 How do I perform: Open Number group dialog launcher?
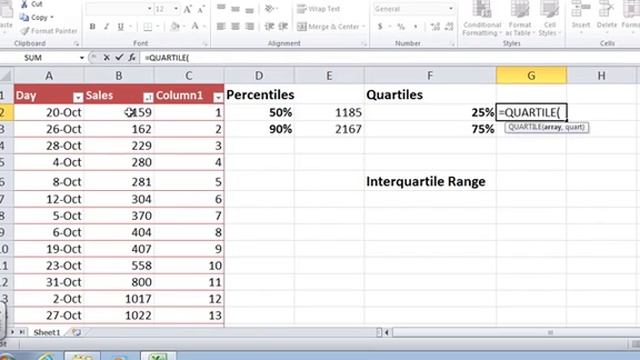[x=452, y=44]
